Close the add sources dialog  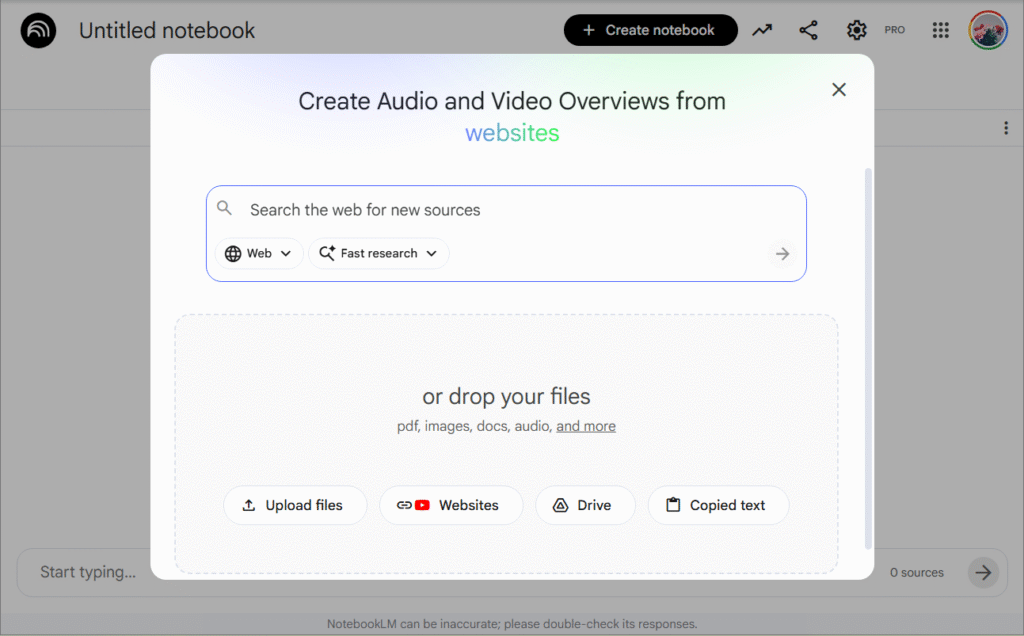838,90
